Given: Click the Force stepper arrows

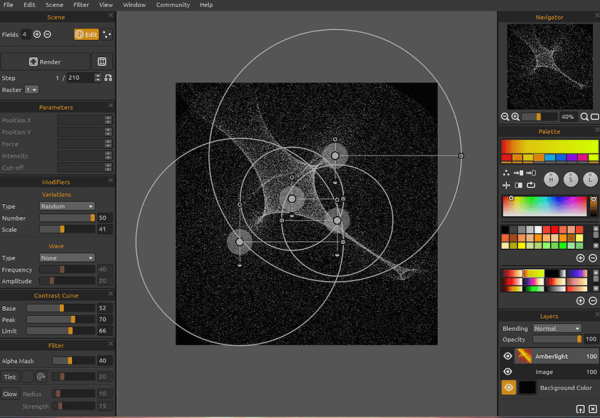Looking at the screenshot, I should coord(108,144).
